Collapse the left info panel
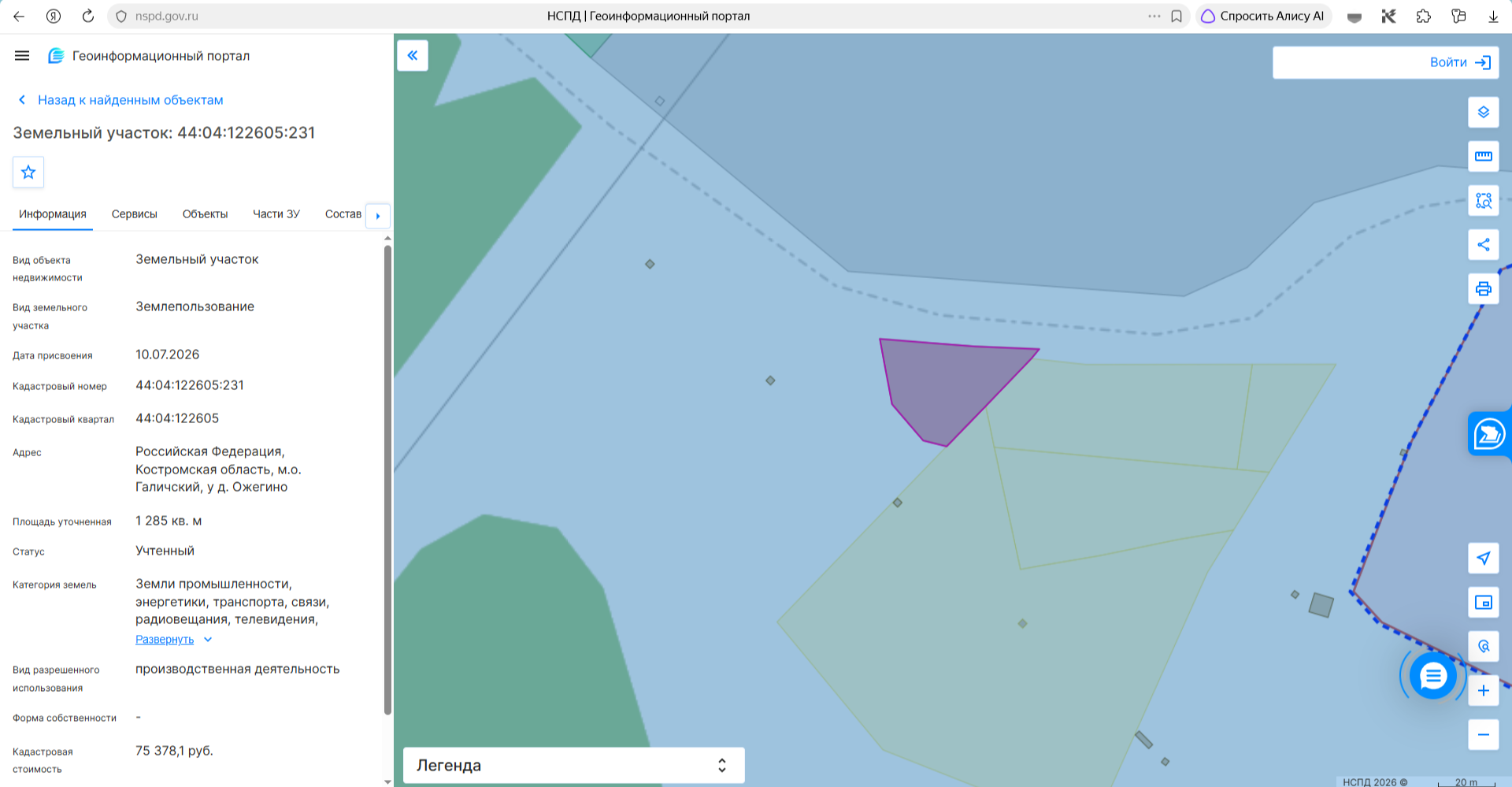1512x787 pixels. click(x=413, y=55)
